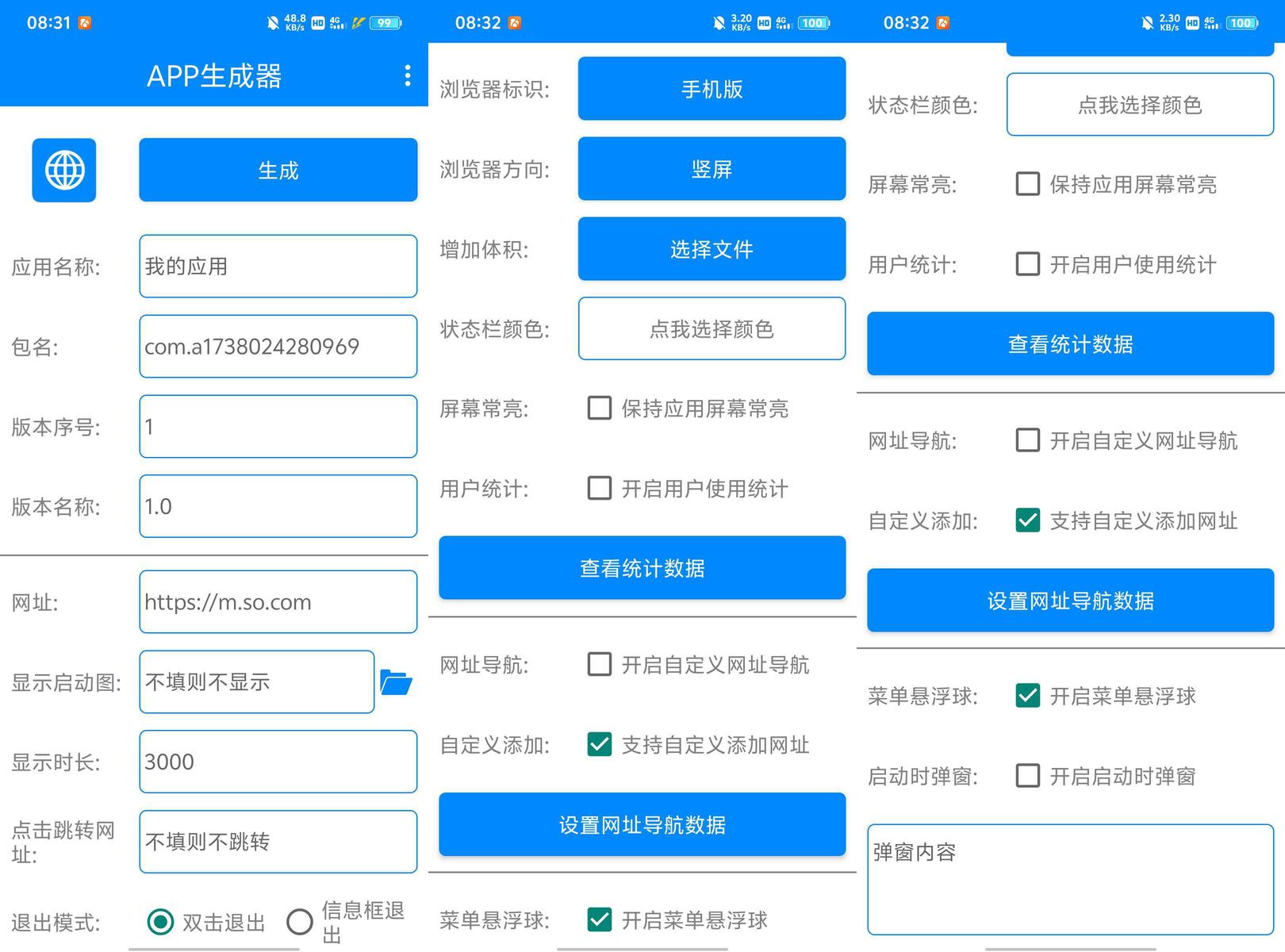Click 设置网址导航数据 in middle screen
Image resolution: width=1285 pixels, height=952 pixels.
pos(642,825)
